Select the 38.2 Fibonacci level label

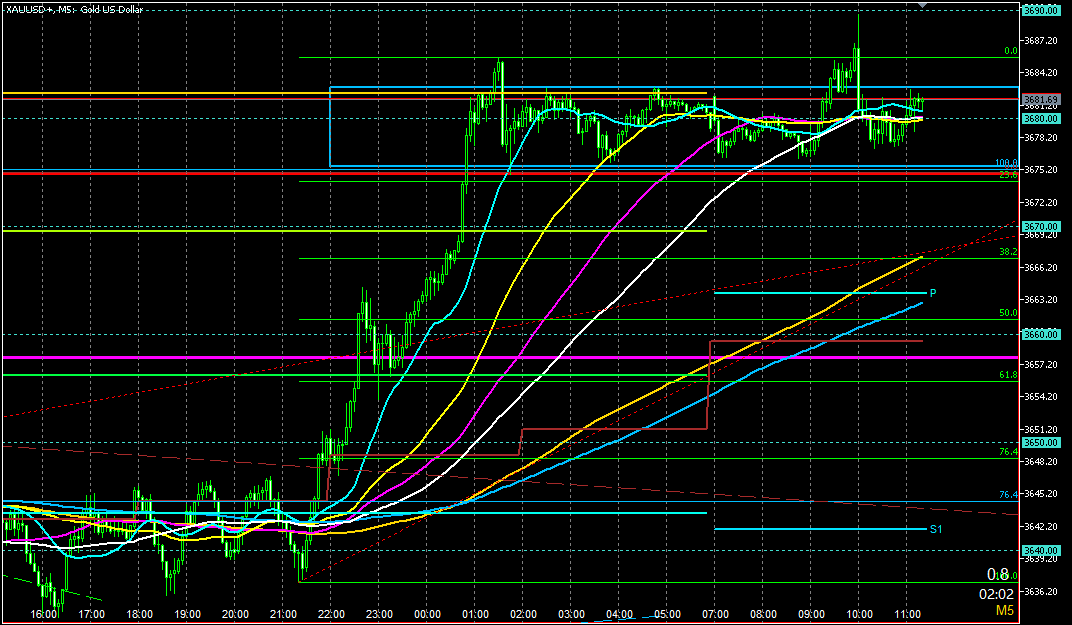pos(1009,252)
